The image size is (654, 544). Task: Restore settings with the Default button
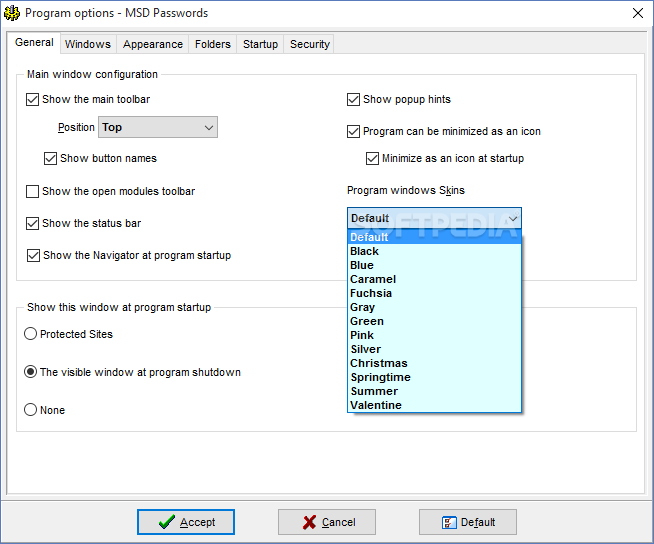coord(468,522)
